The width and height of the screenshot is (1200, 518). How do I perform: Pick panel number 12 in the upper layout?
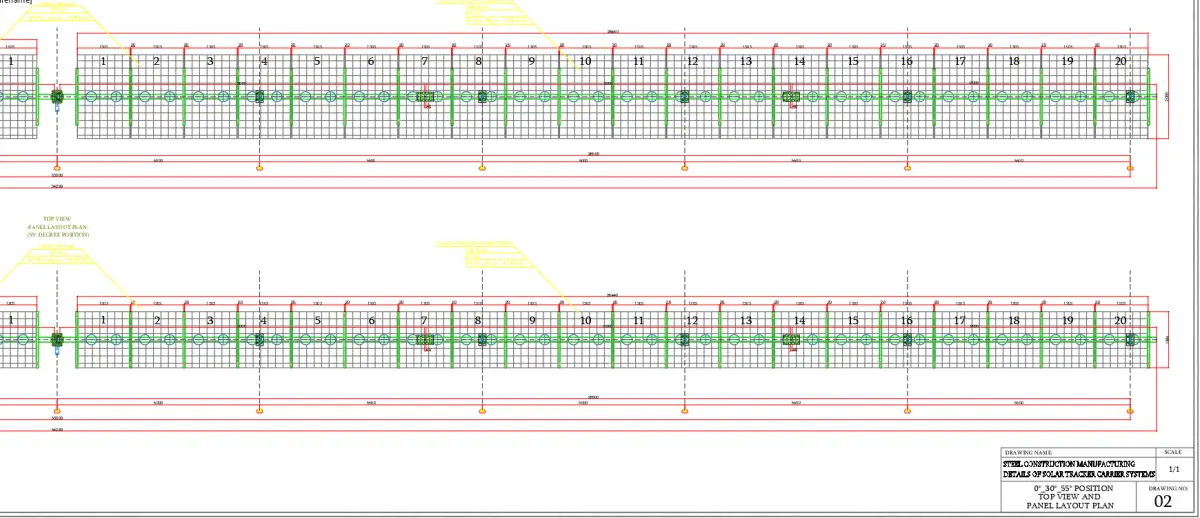tap(692, 61)
